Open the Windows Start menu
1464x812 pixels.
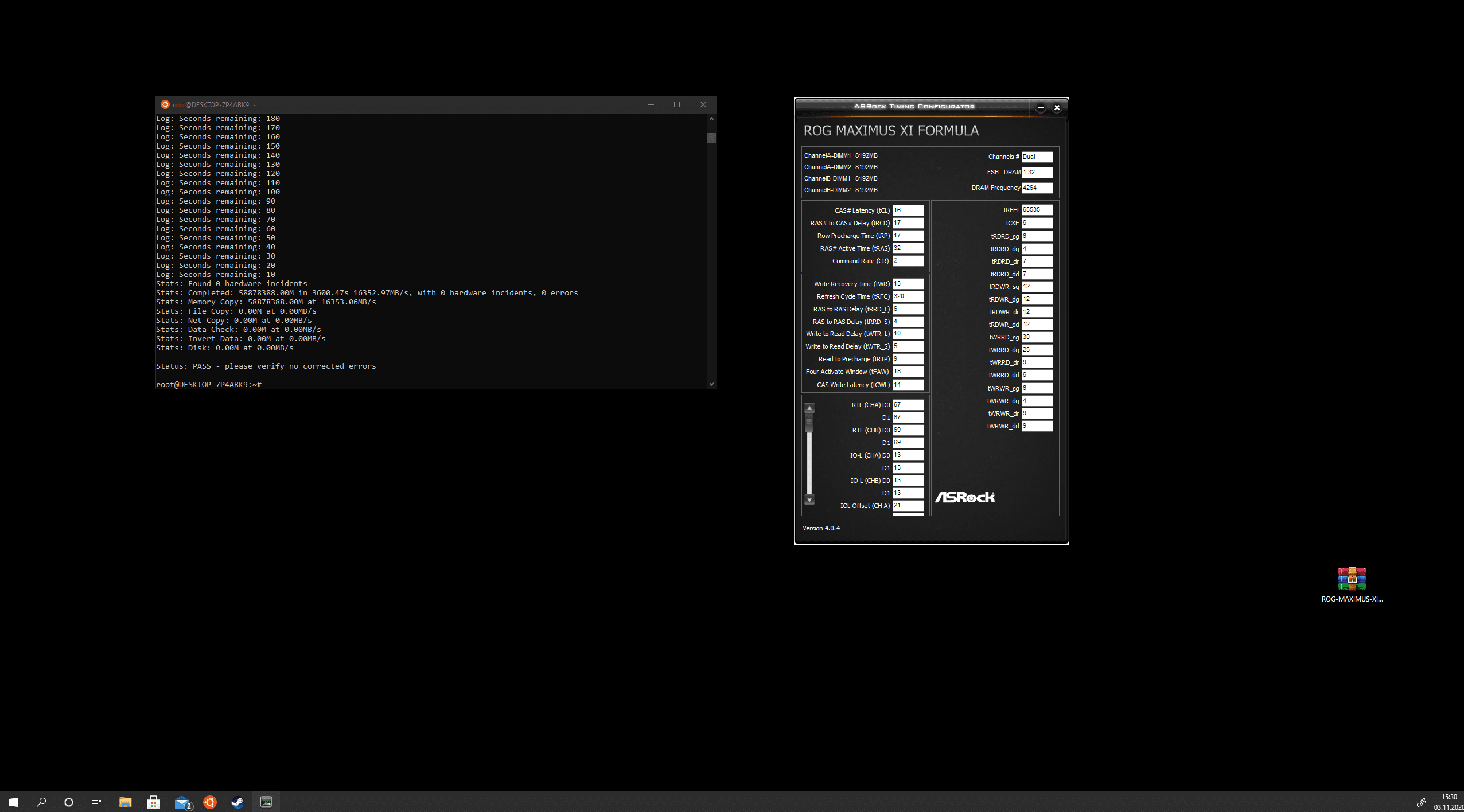click(x=14, y=802)
